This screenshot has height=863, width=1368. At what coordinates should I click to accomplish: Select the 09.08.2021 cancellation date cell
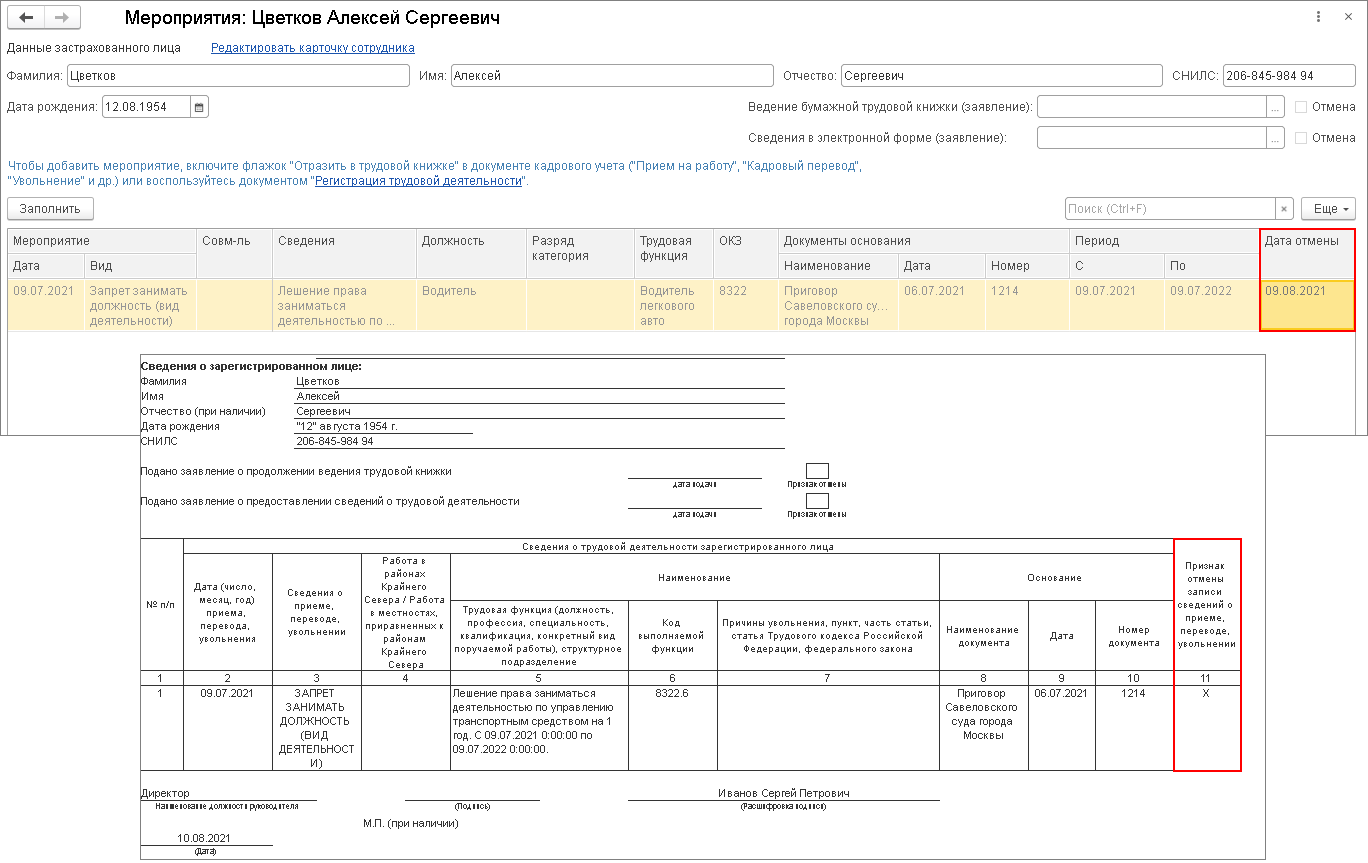click(x=1308, y=305)
